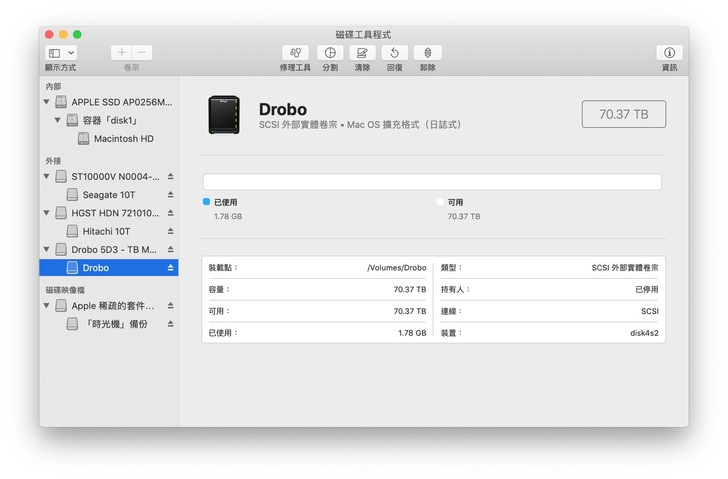Image resolution: width=728 pixels, height=479 pixels.
Task: Click the remove volume minus button
Action: point(142,53)
